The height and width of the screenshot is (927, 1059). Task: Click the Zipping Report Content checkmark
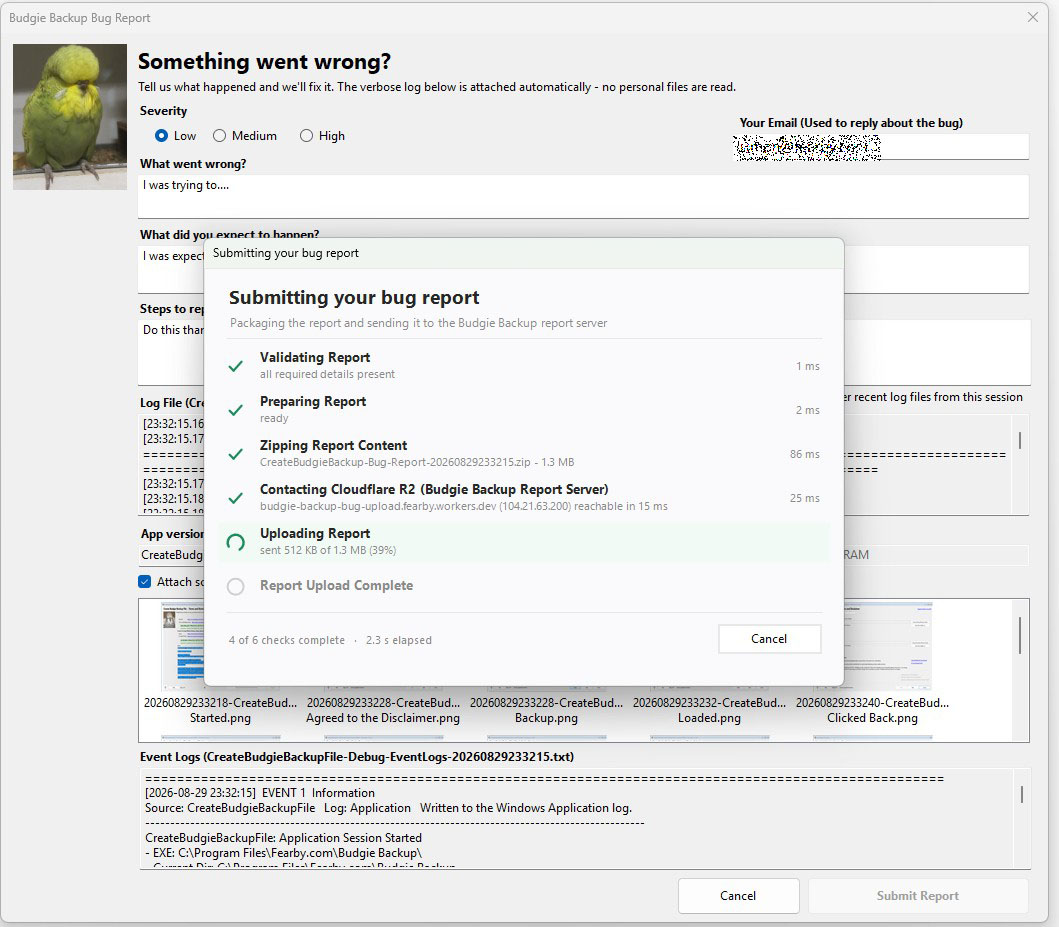pyautogui.click(x=235, y=454)
